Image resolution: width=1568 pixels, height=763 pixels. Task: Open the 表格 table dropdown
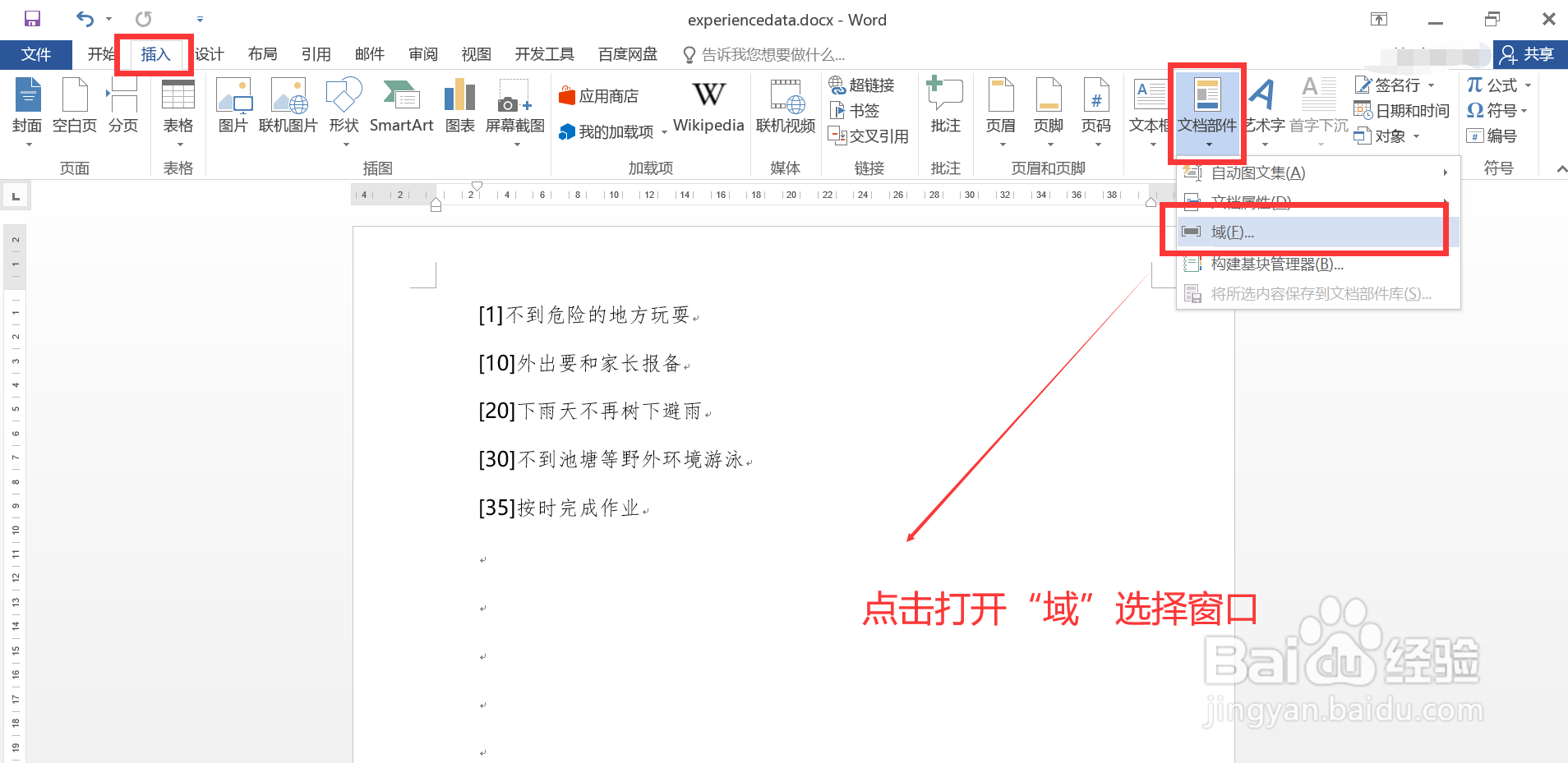178,112
